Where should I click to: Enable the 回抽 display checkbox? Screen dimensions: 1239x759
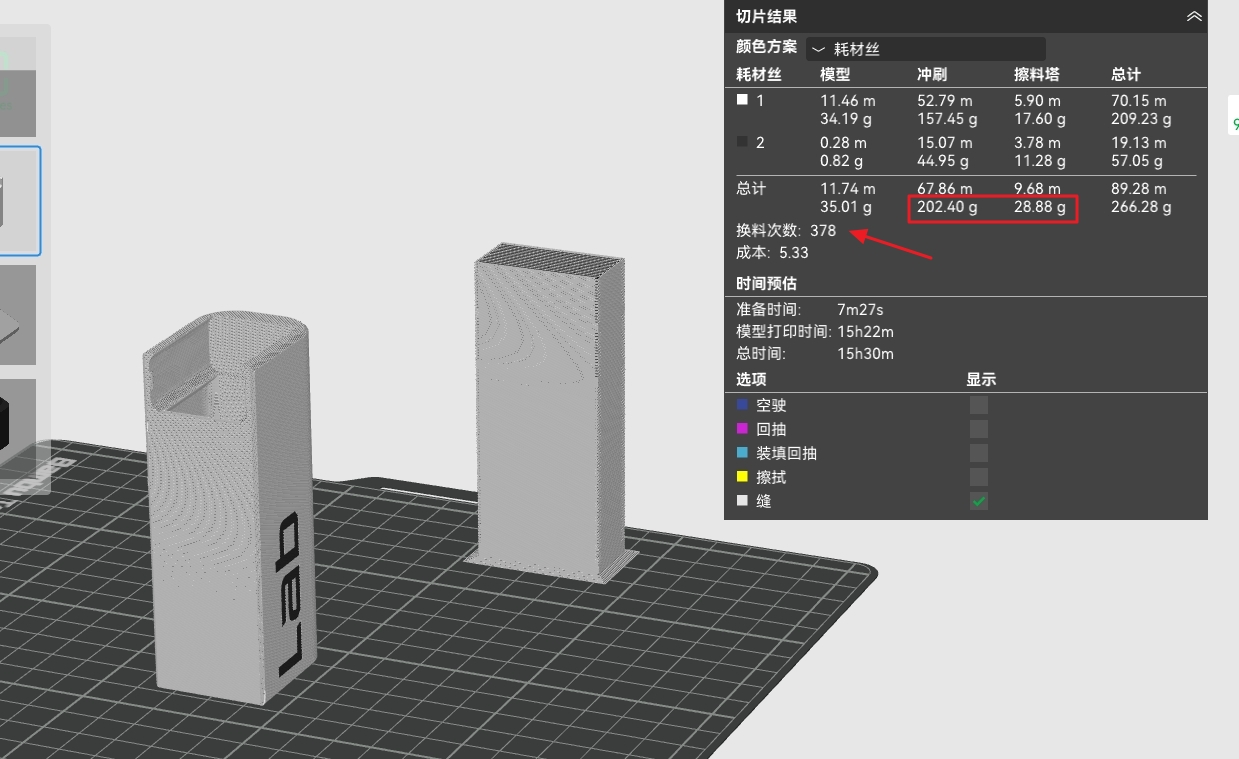[x=979, y=429]
